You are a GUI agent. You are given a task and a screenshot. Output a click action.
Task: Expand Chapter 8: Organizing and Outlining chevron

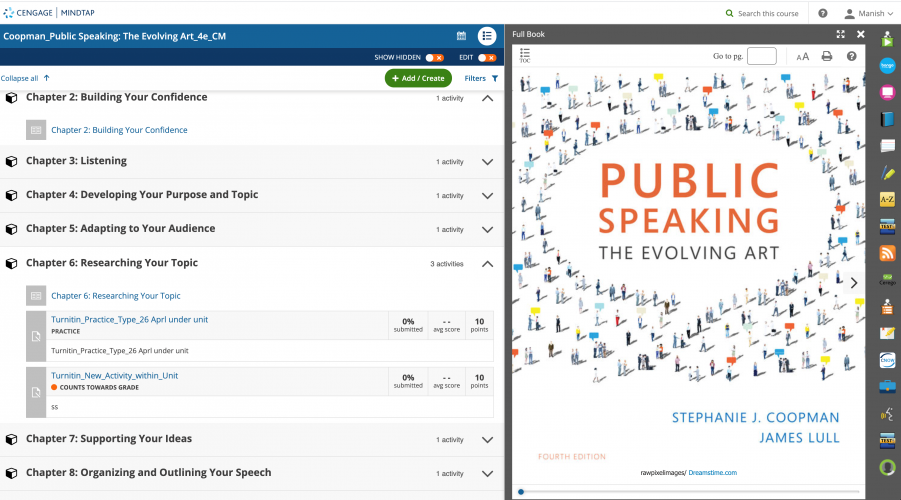click(487, 474)
